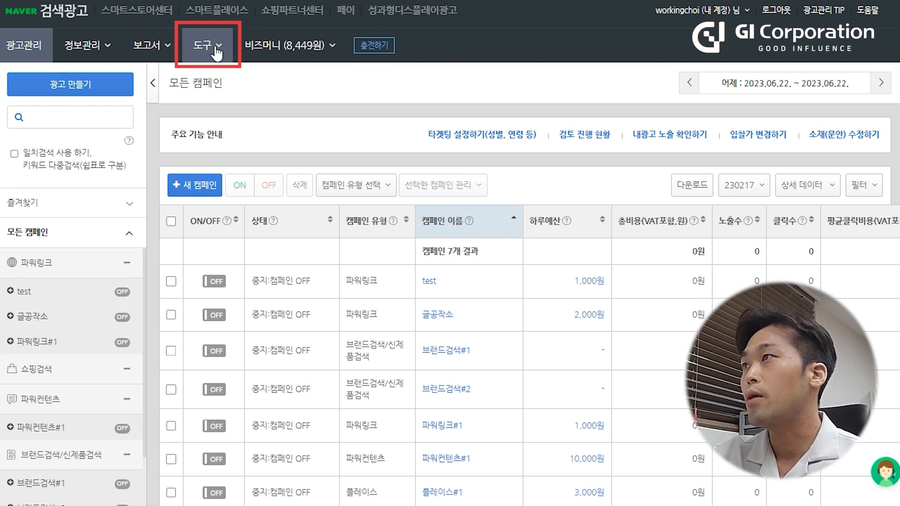This screenshot has height=506, width=900.
Task: Click the 파워링크 sidebar globe icon
Action: 11,262
